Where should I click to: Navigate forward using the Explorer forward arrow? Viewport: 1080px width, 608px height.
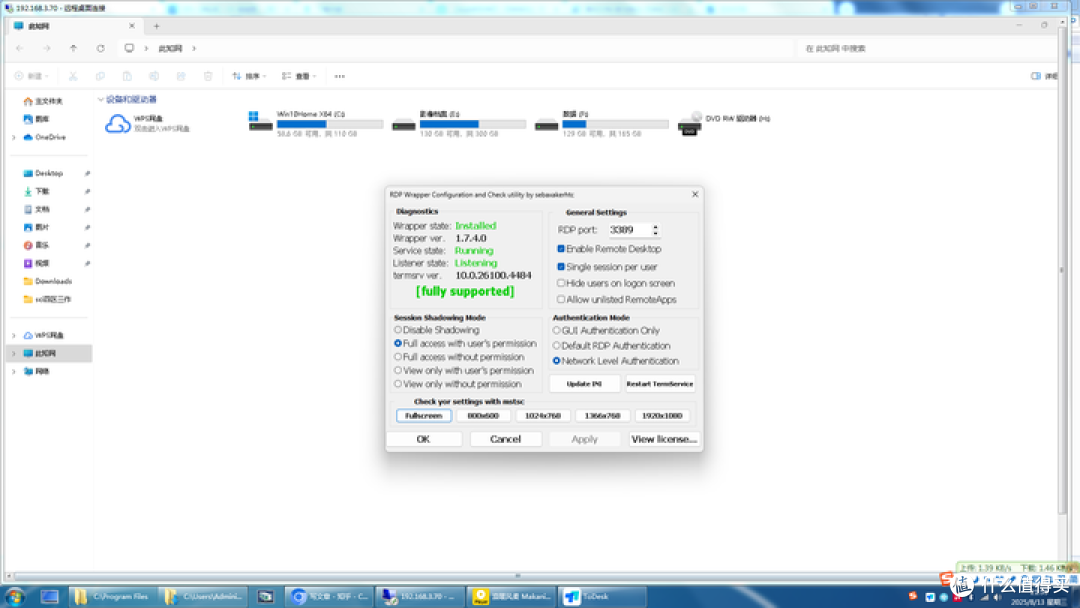[46, 48]
